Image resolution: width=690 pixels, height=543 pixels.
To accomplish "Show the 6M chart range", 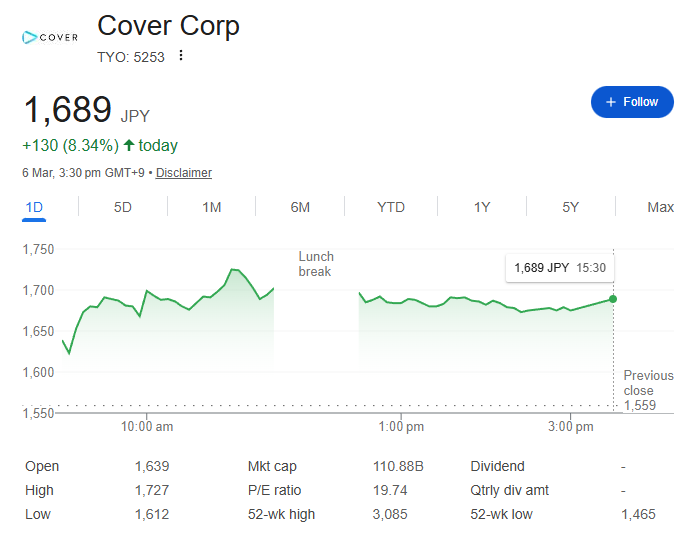I will click(300, 207).
